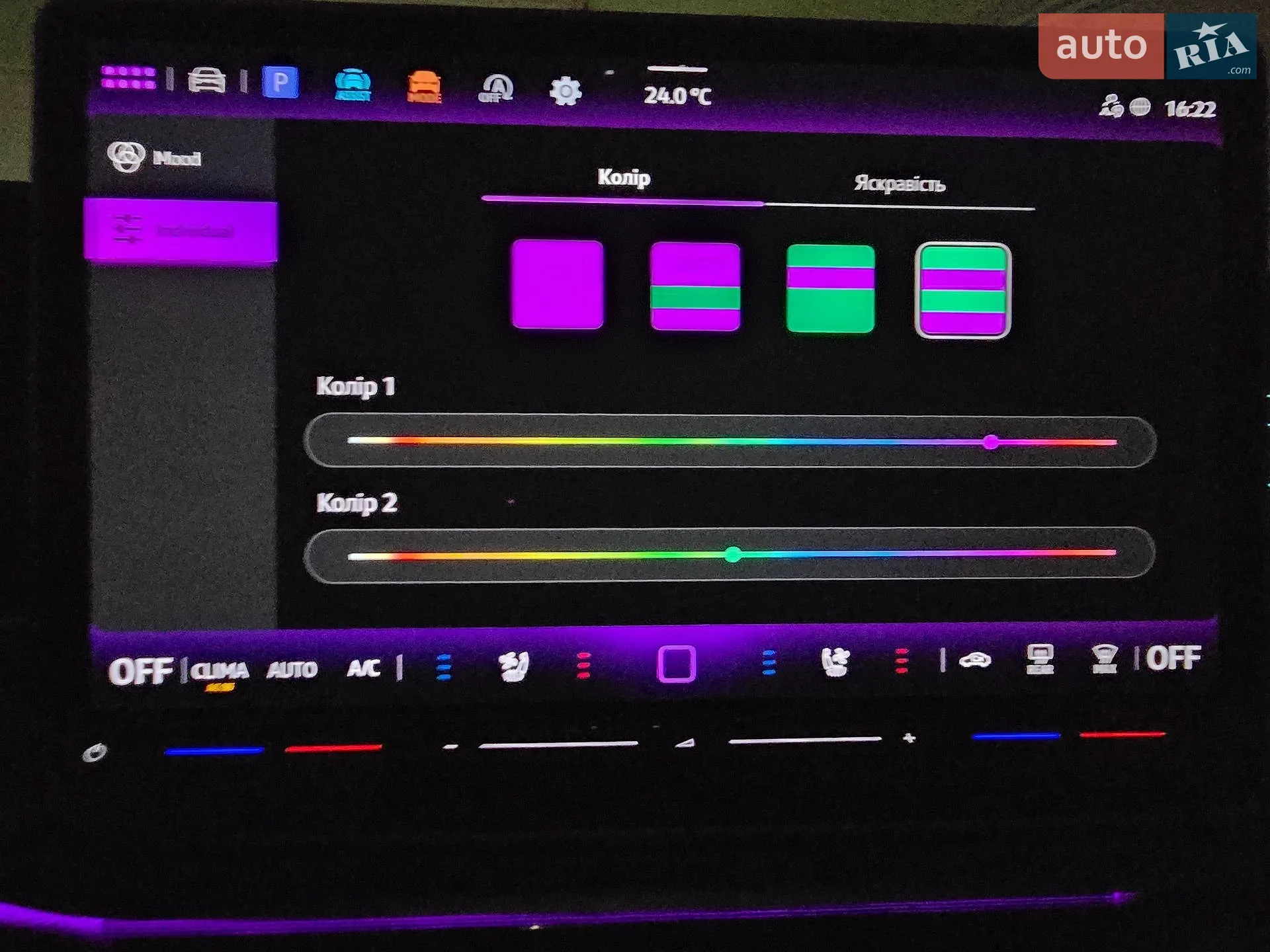Open left seat climate icon
The image size is (1270, 952).
click(513, 666)
